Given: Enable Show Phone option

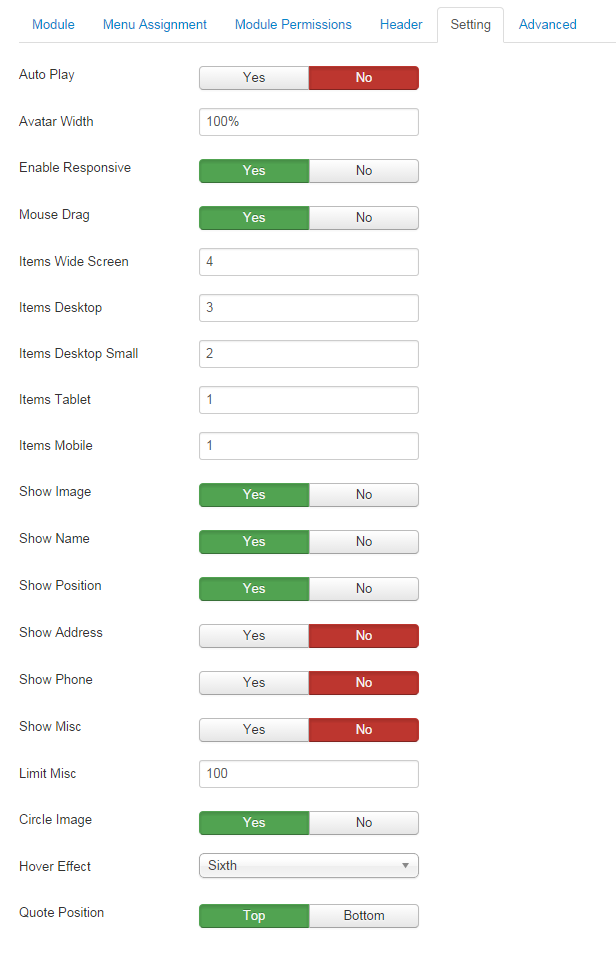Looking at the screenshot, I should [x=254, y=683].
